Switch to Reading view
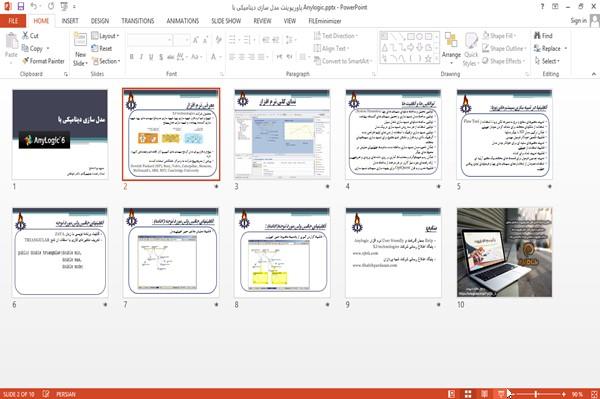 point(484,394)
